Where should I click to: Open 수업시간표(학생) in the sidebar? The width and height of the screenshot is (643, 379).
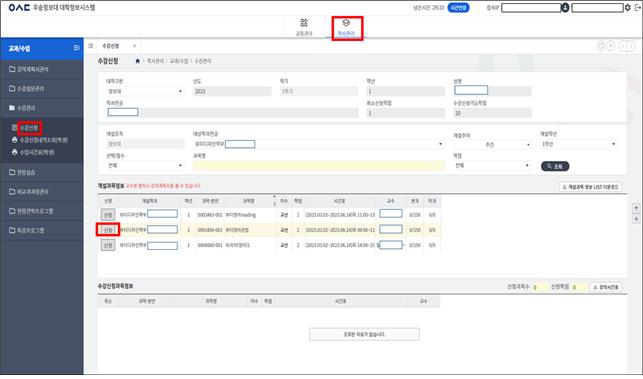click(x=37, y=152)
